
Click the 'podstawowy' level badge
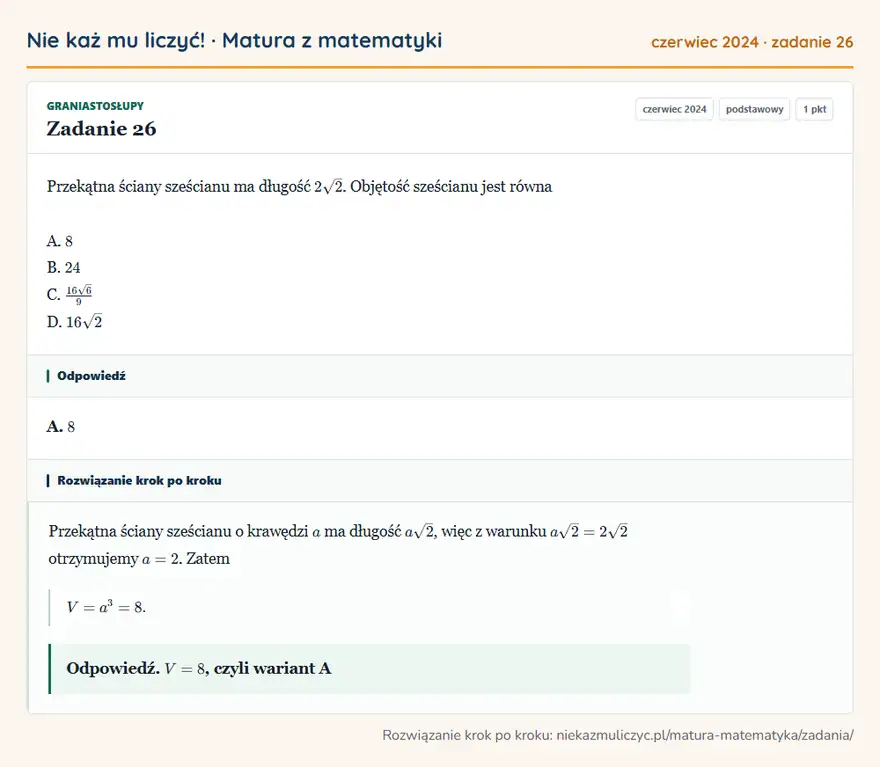pyautogui.click(x=754, y=109)
